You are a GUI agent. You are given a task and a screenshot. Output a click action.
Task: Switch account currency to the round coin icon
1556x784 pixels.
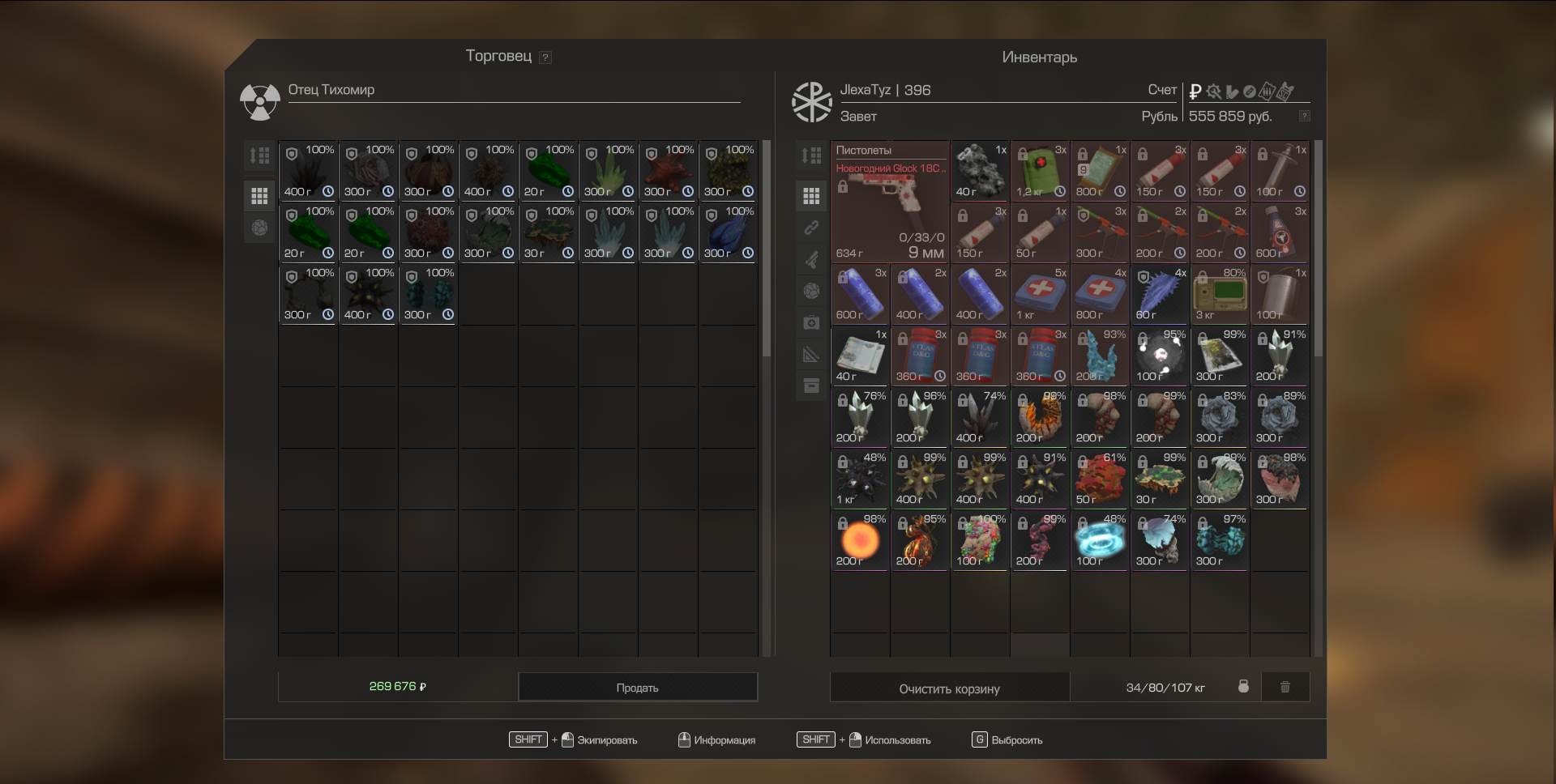(x=1250, y=92)
